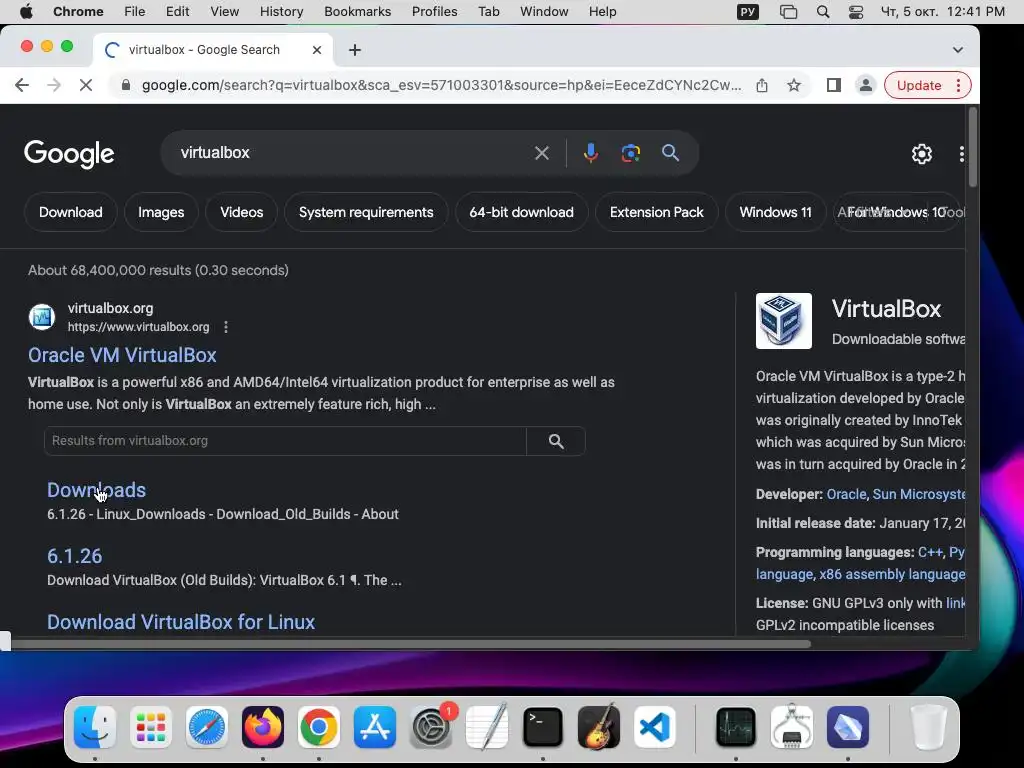
Task: Launch Visual Studio Code from Dock
Action: tap(654, 727)
